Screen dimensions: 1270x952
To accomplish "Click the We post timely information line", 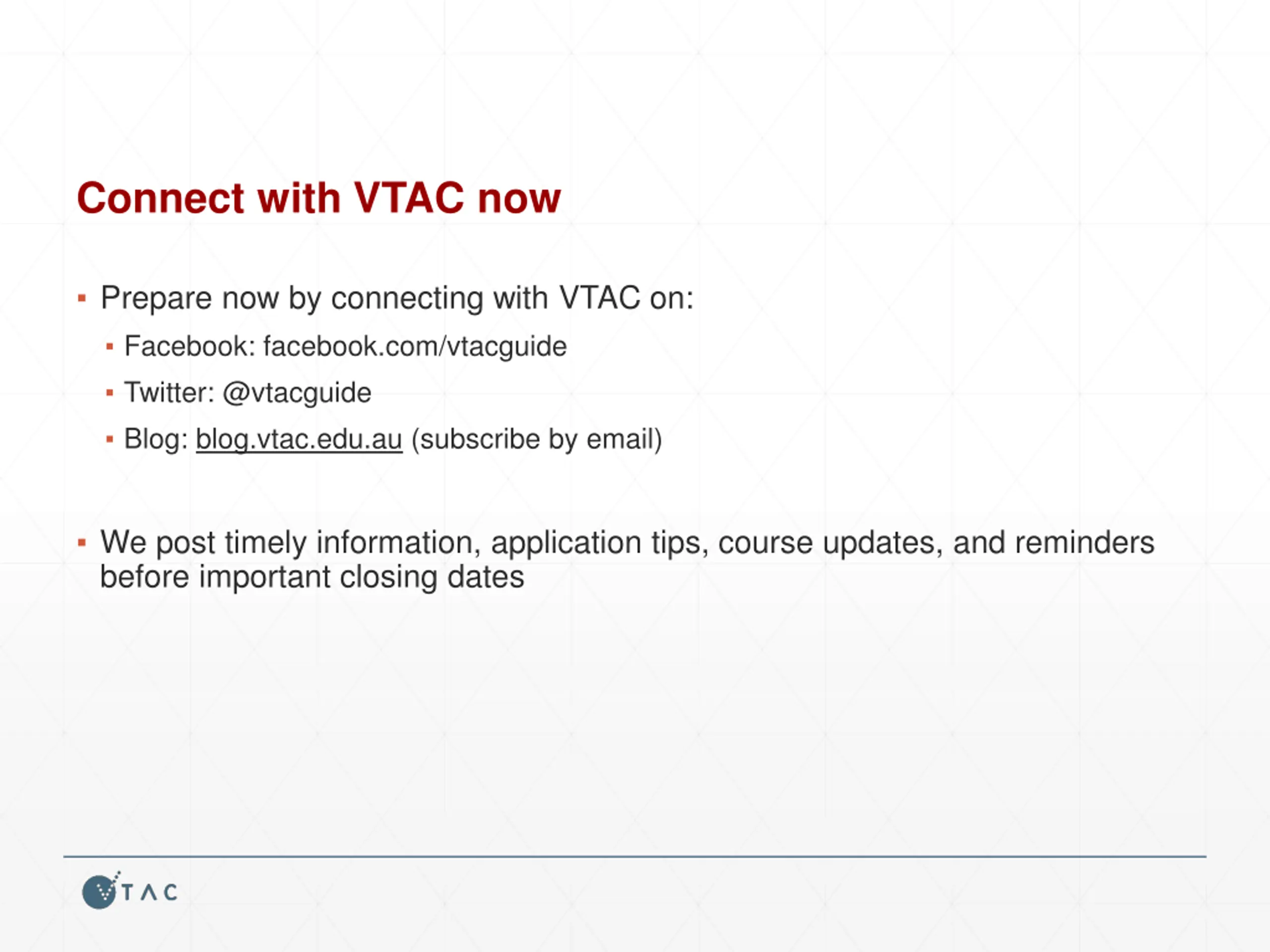I will [627, 543].
